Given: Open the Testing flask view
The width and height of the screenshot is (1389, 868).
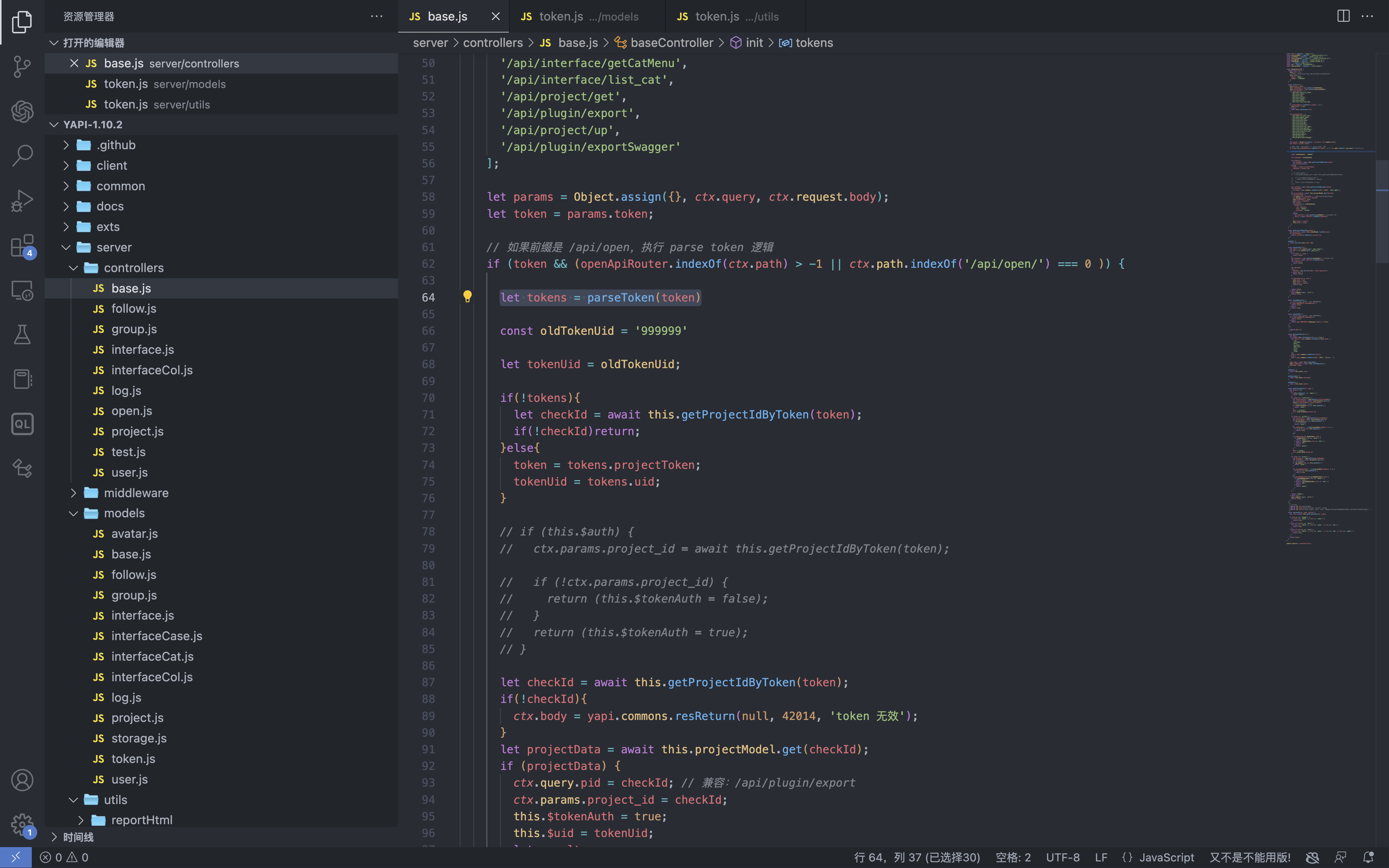Looking at the screenshot, I should [x=22, y=335].
